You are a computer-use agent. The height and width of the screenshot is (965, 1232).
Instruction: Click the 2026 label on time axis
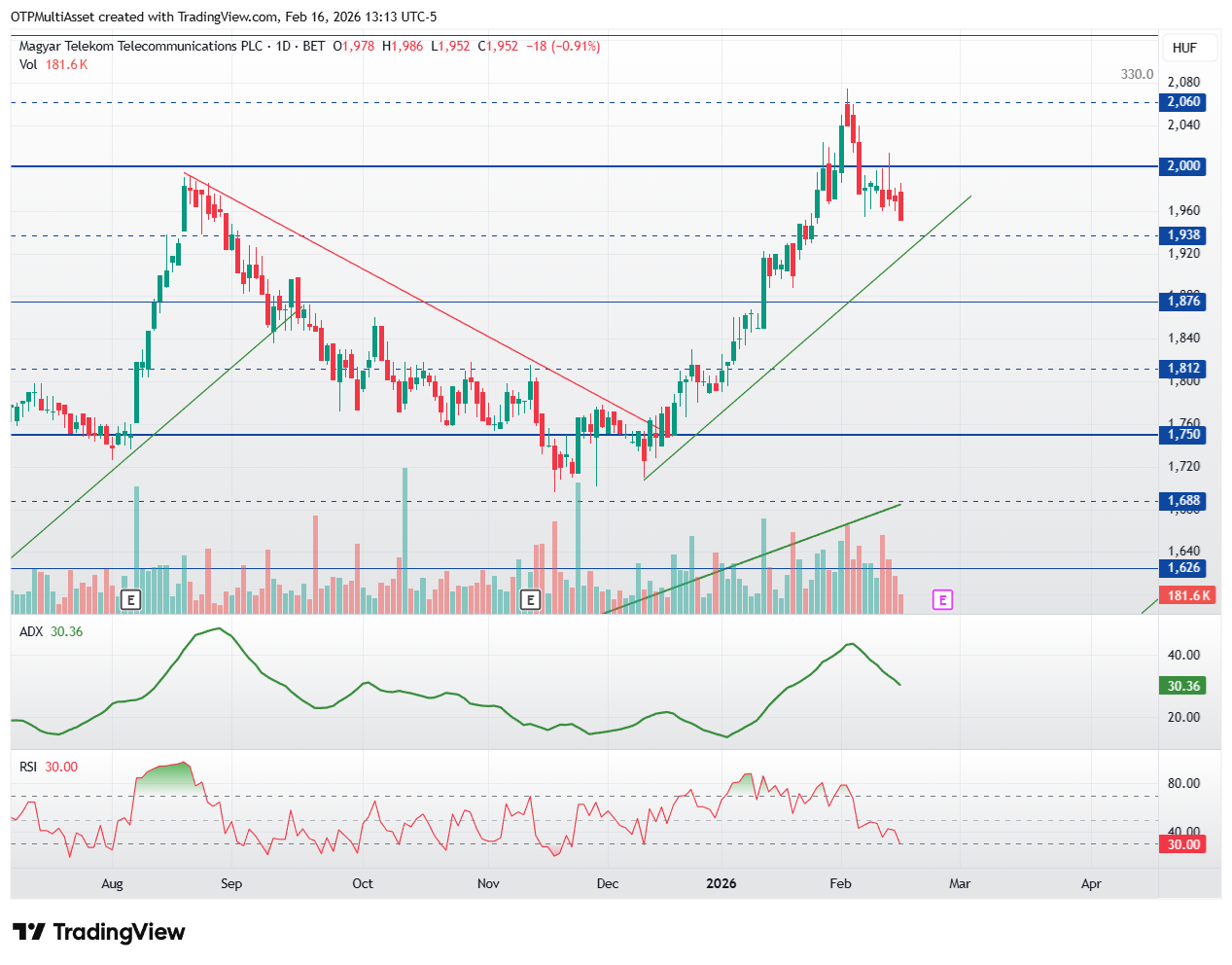(x=722, y=883)
